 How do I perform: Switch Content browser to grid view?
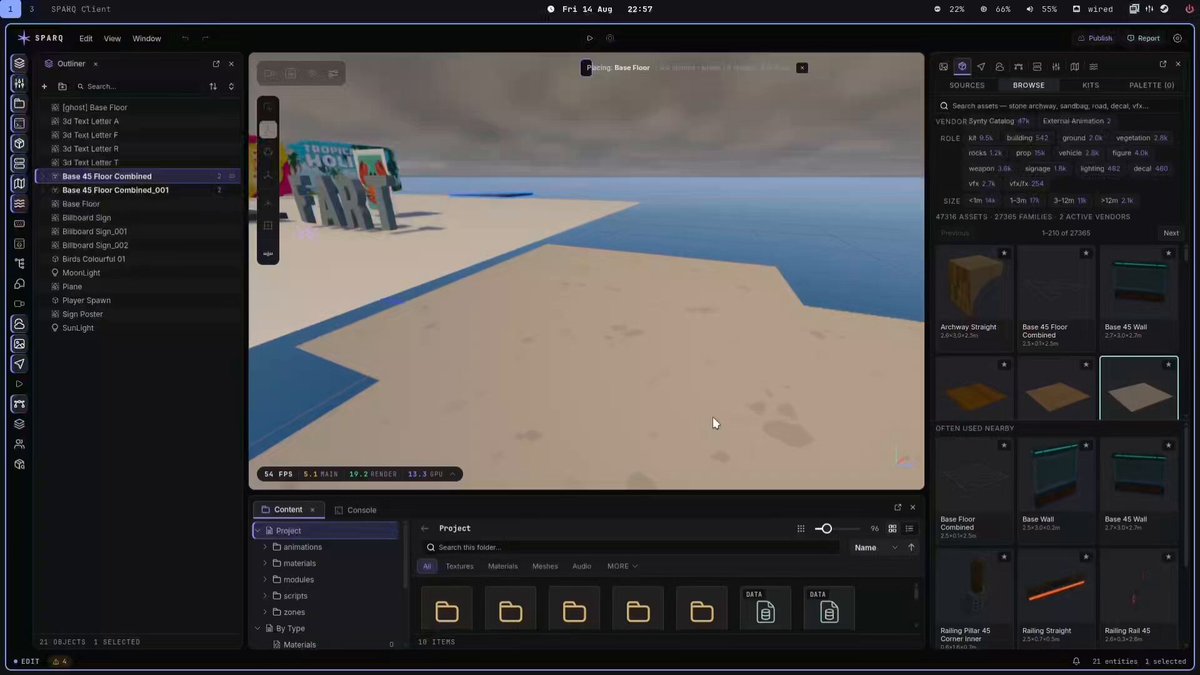[x=893, y=528]
